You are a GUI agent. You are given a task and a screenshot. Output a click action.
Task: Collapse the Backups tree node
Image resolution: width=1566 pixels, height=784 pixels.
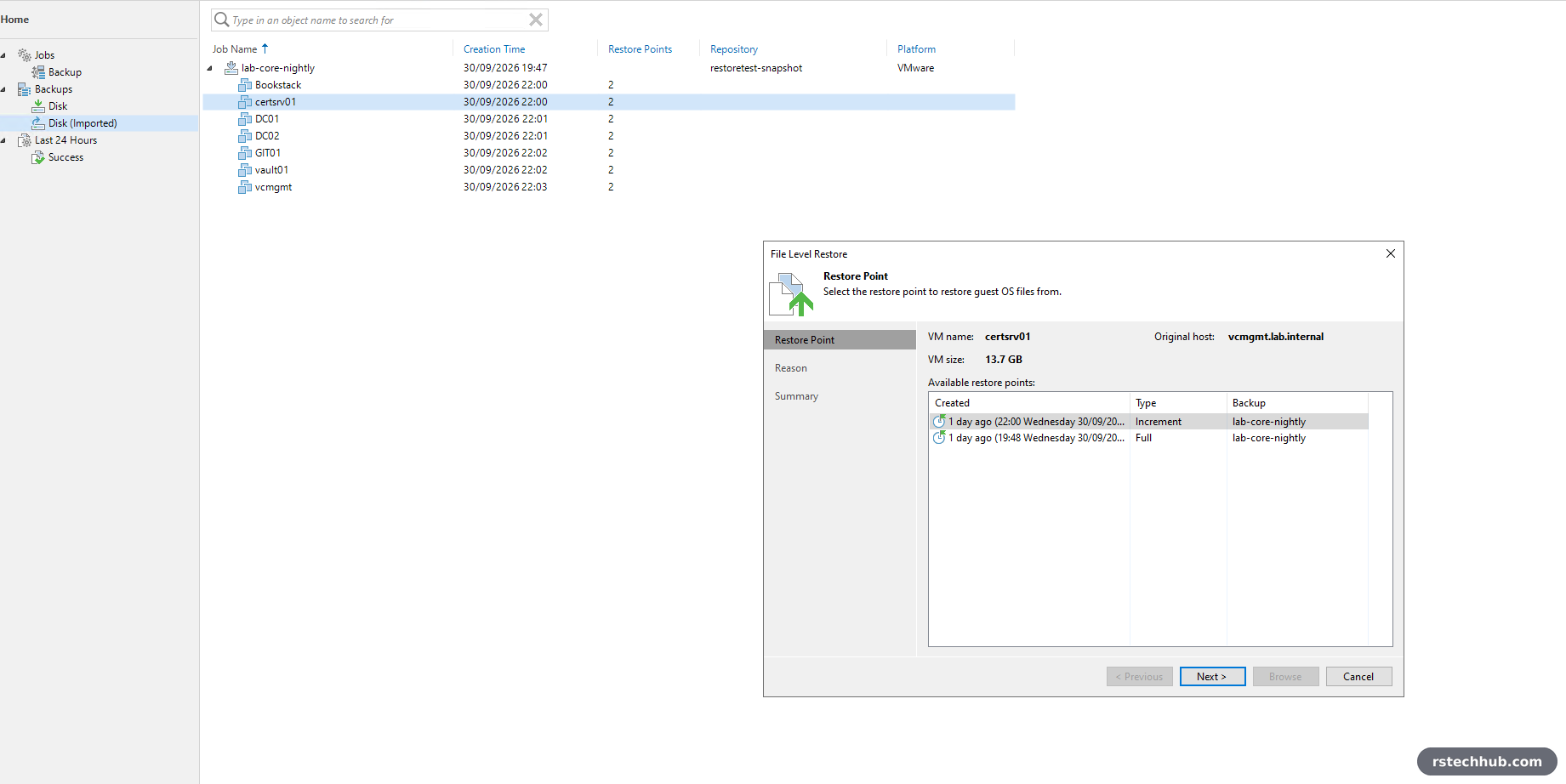coord(3,89)
